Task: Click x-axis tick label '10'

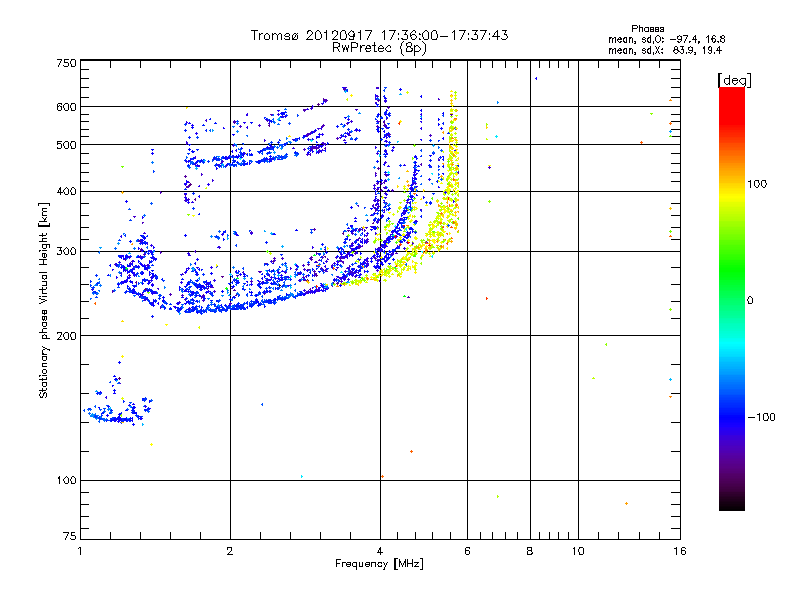Action: pyautogui.click(x=578, y=551)
